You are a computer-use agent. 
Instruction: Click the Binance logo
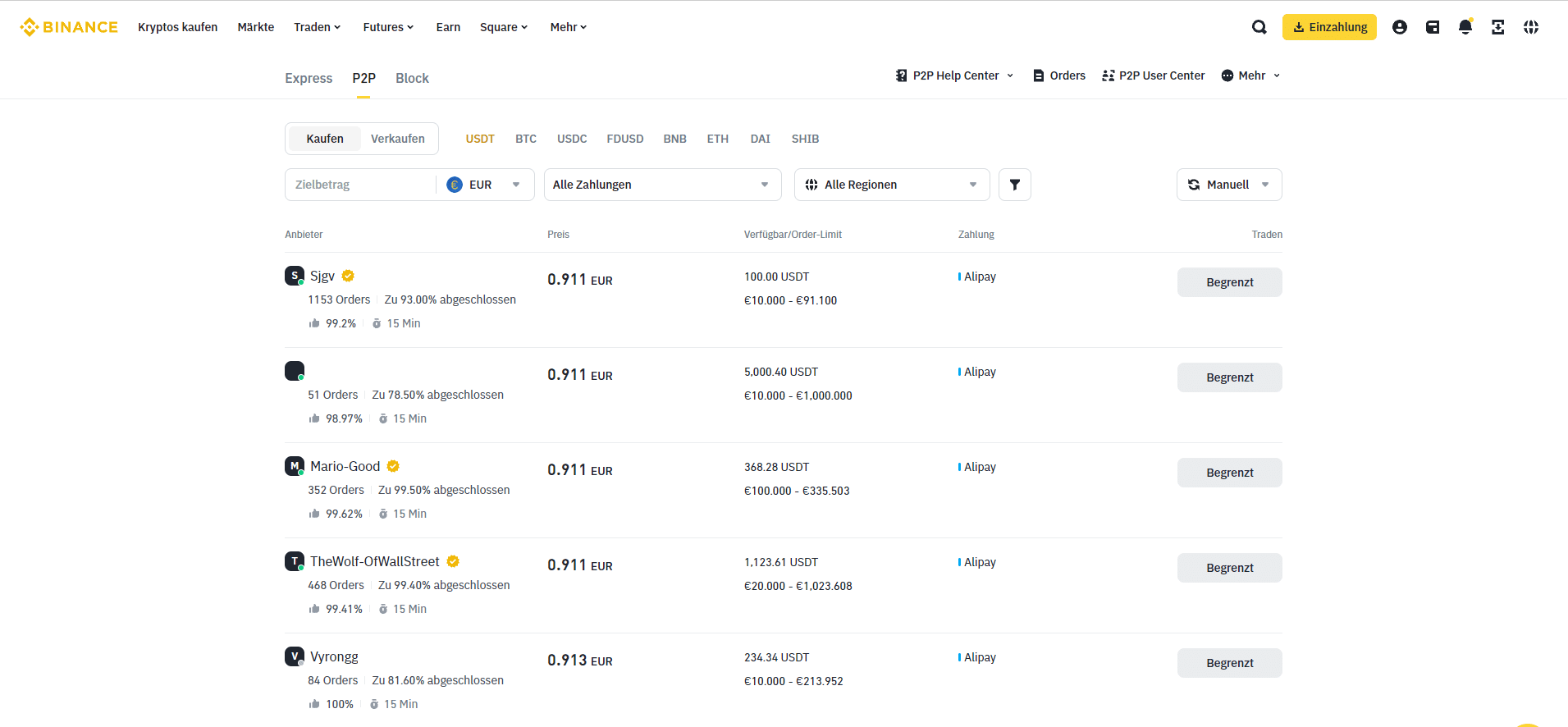[69, 27]
